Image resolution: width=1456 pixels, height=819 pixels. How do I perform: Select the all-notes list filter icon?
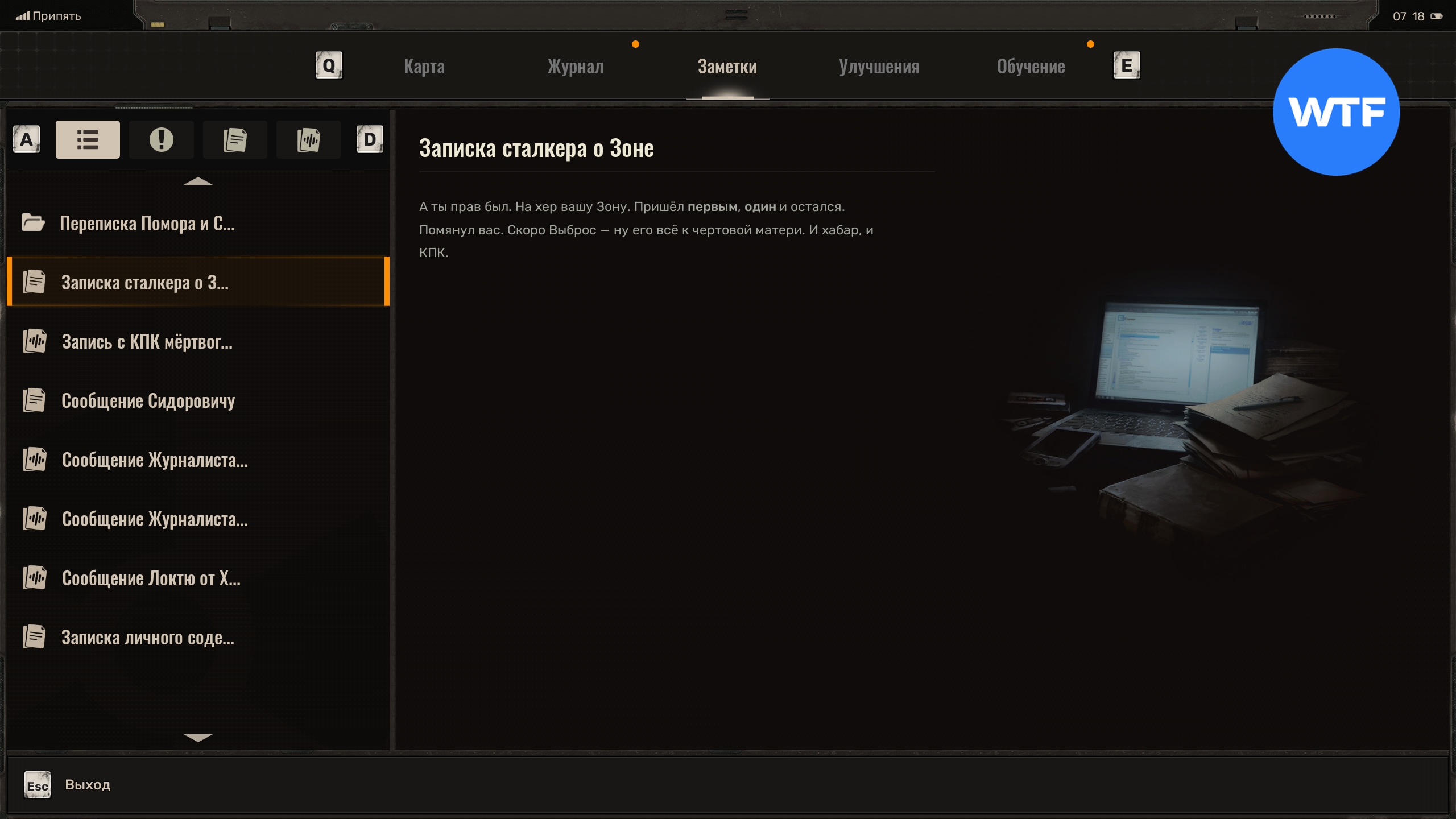(88, 139)
